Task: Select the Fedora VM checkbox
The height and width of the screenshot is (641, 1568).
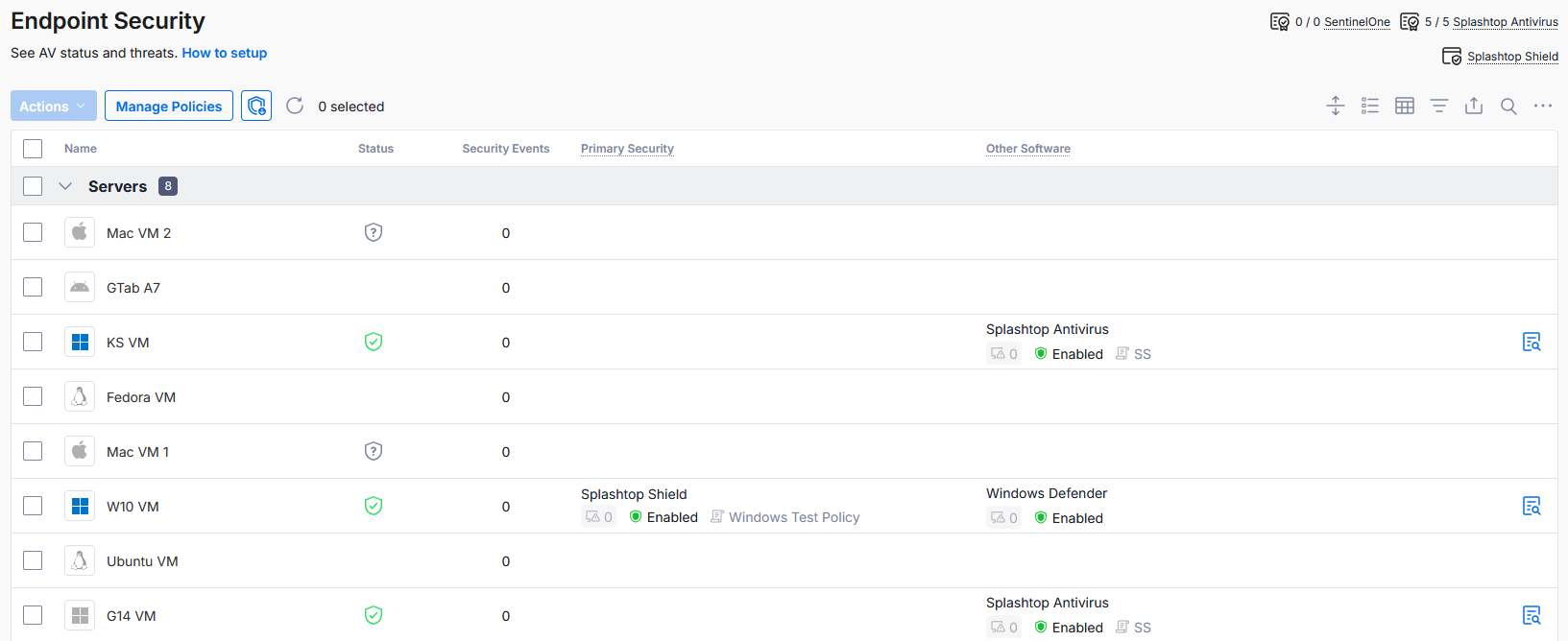Action: click(x=33, y=396)
